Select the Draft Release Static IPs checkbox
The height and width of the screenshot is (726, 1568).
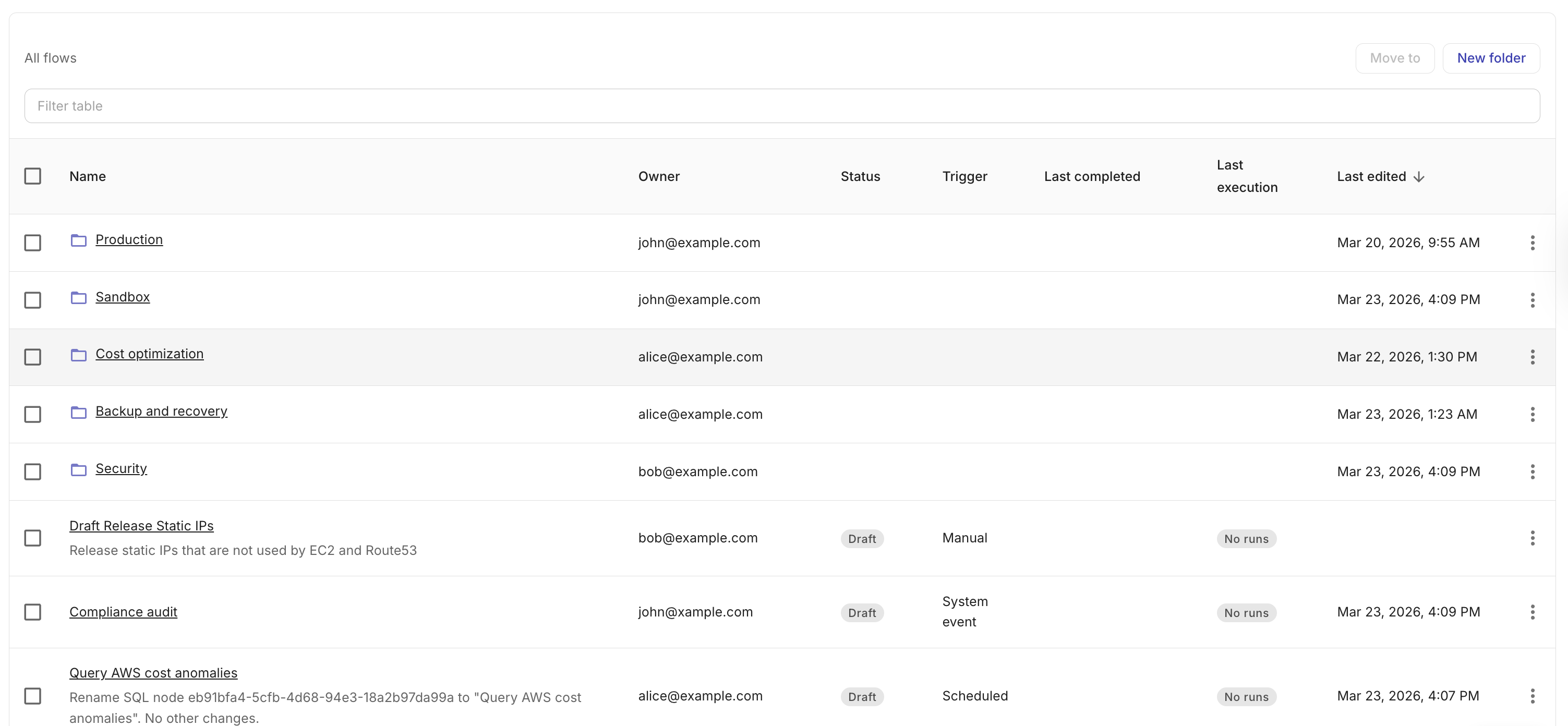coord(33,538)
